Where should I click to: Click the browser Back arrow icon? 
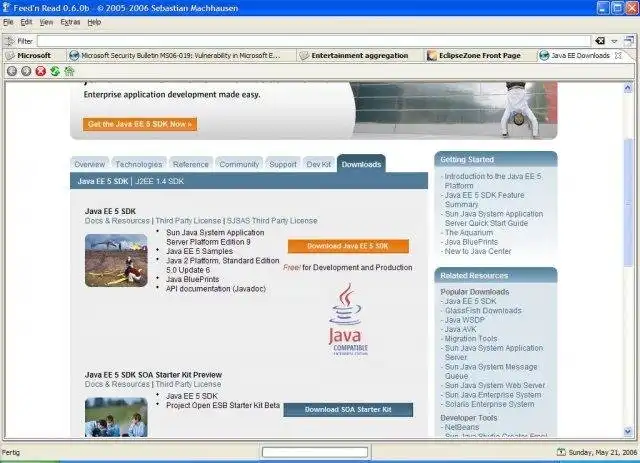(x=12, y=71)
